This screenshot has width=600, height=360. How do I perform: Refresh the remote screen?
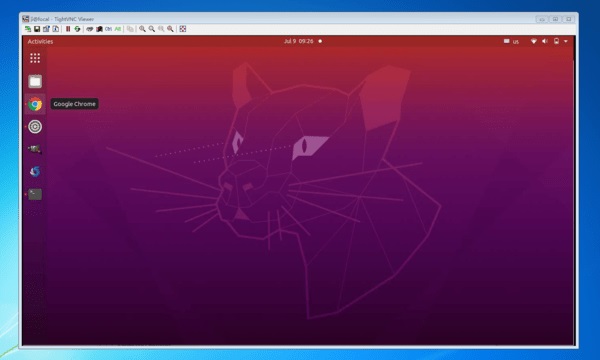point(77,29)
